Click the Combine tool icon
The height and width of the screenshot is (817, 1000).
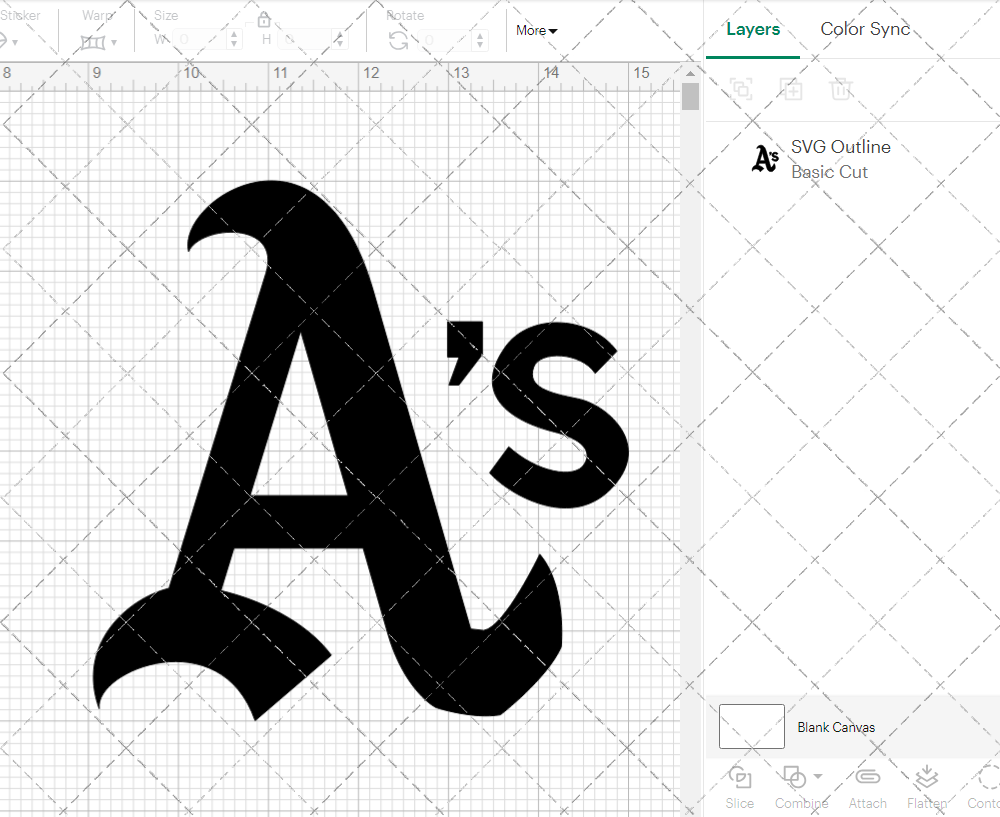(x=795, y=777)
